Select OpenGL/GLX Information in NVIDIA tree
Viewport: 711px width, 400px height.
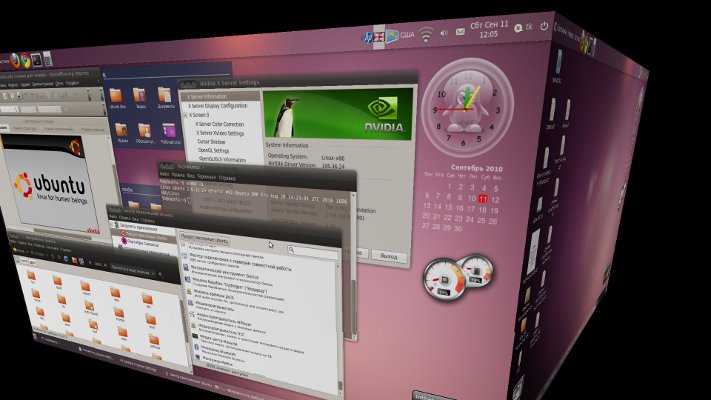[x=222, y=159]
